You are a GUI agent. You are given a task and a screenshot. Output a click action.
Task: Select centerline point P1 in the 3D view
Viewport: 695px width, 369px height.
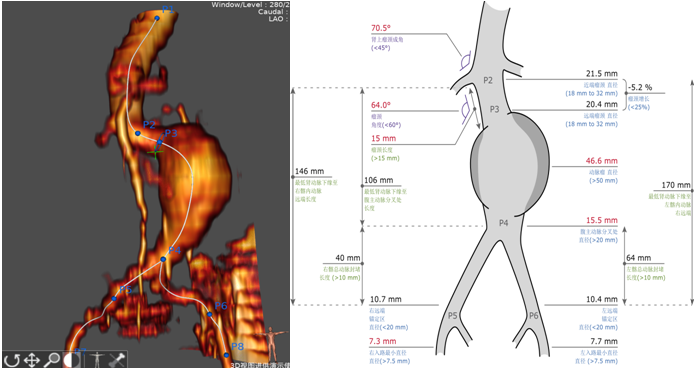[157, 18]
